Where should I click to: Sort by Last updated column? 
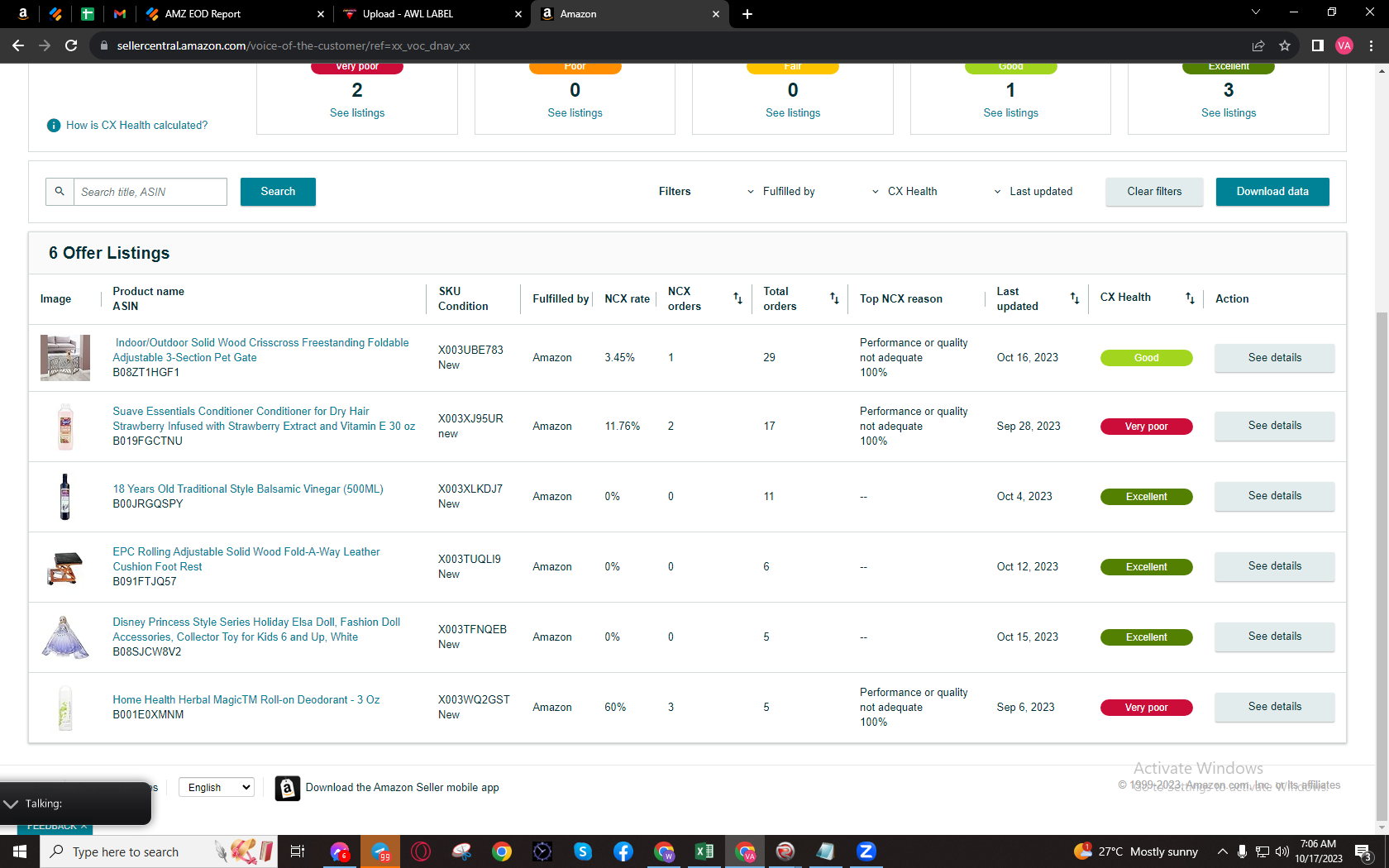[1075, 298]
